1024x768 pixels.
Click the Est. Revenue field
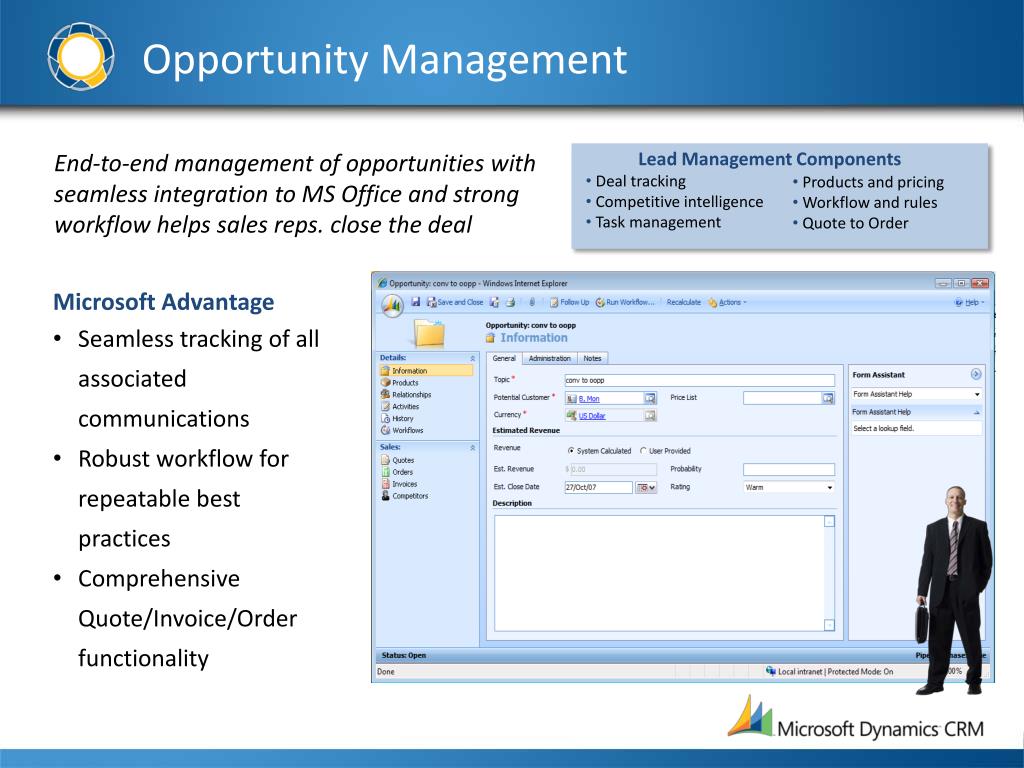coord(611,469)
